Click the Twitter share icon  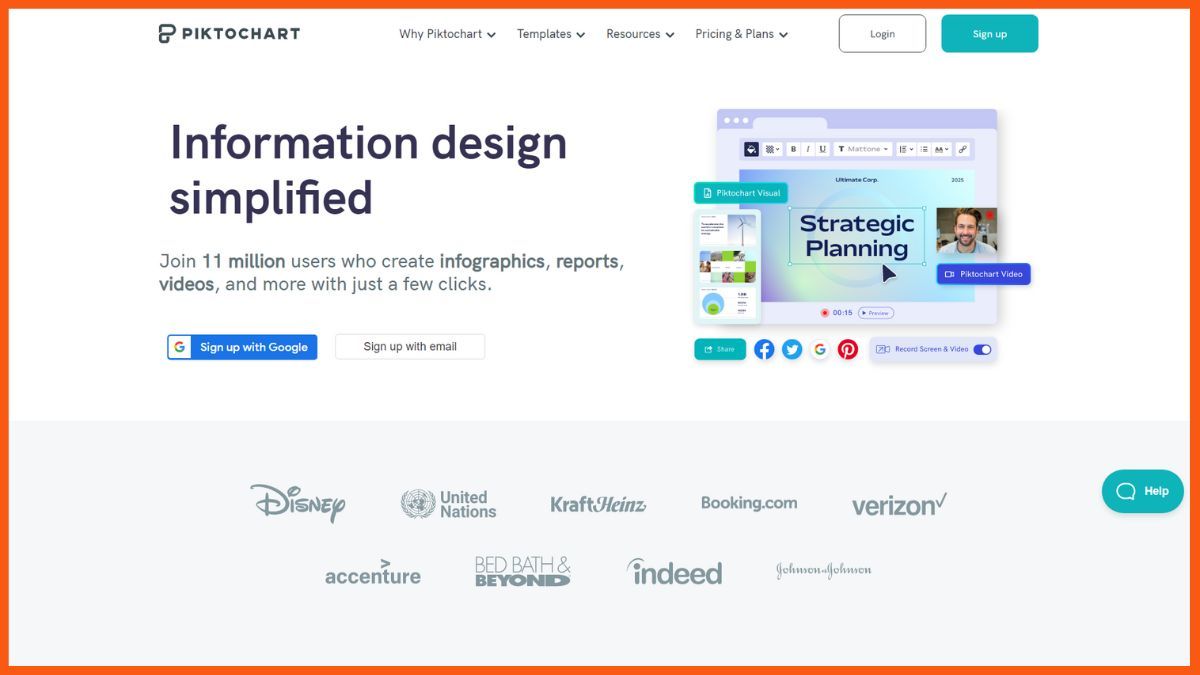(792, 349)
